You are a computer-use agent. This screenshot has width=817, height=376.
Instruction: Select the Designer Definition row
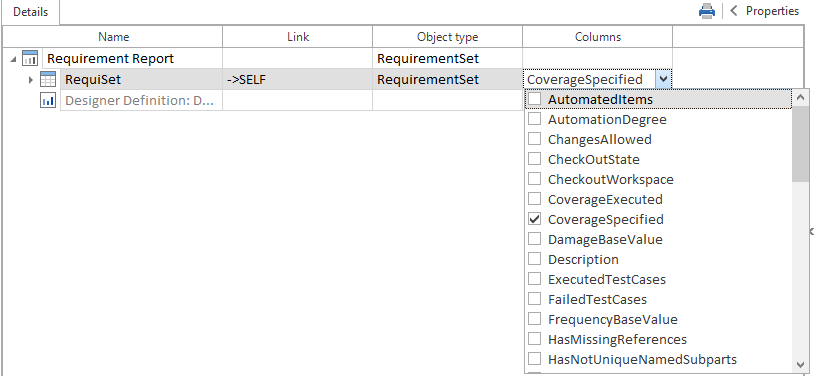point(139,101)
